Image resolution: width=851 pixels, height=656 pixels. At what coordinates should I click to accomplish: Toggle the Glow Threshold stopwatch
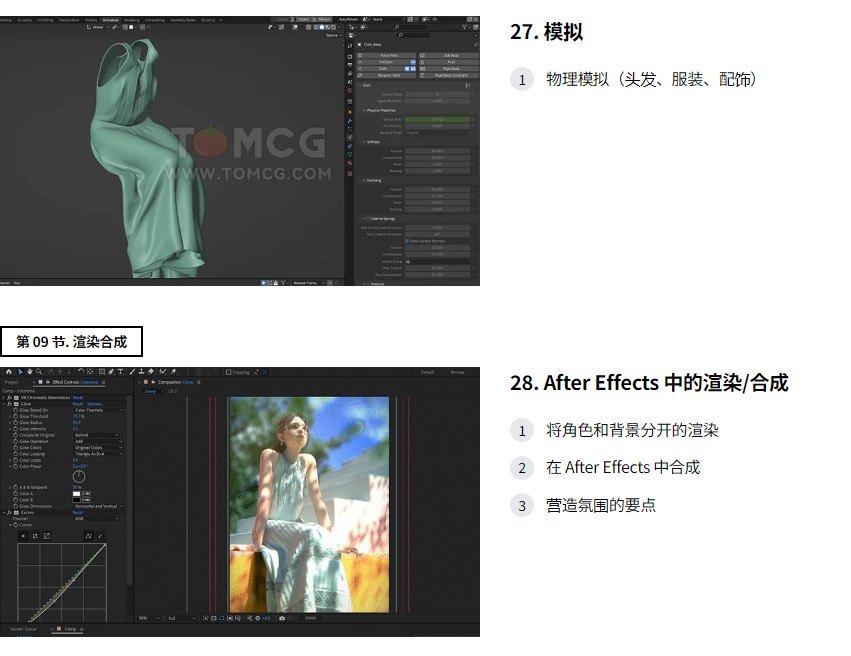[16, 416]
